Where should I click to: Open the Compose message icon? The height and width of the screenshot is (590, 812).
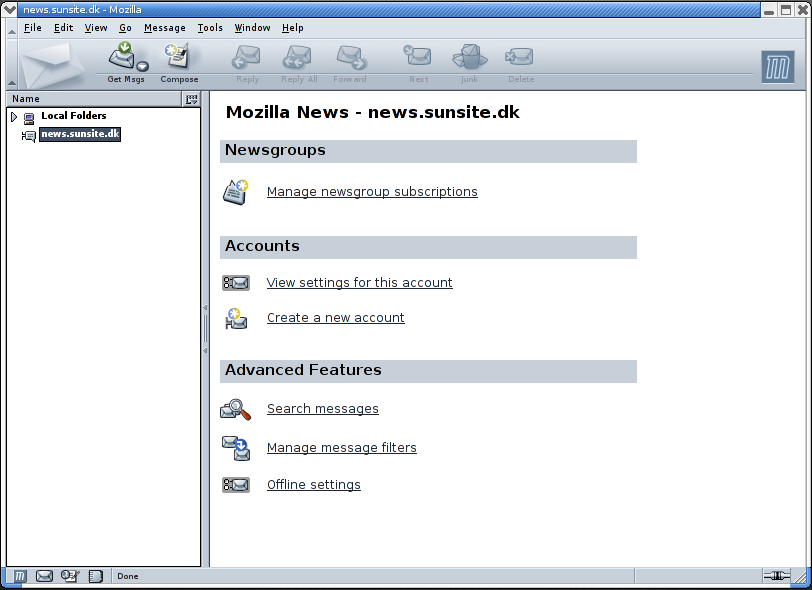pos(179,58)
